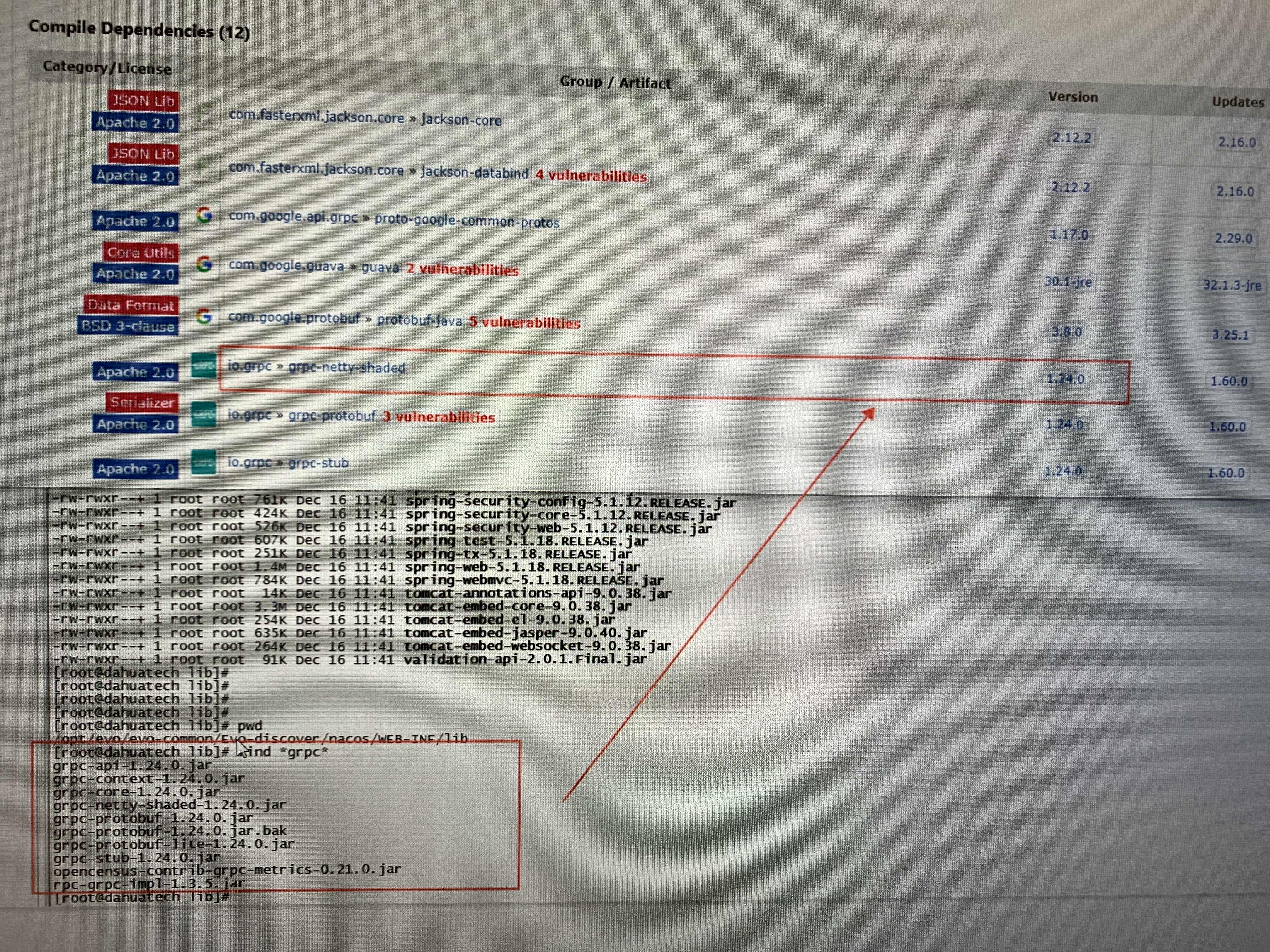View grpc-protobuf's 3 vulnerabilities
Viewport: 1270px width, 952px height.
click(x=439, y=417)
